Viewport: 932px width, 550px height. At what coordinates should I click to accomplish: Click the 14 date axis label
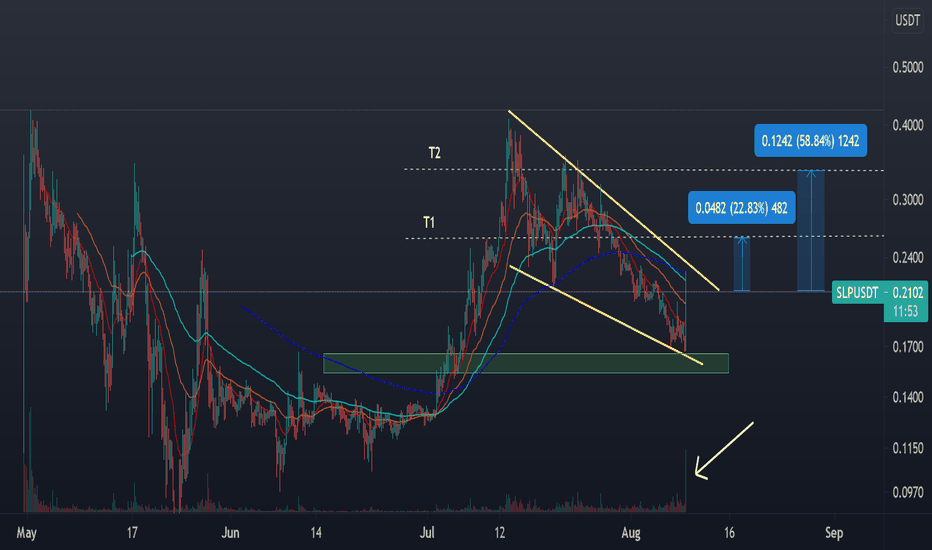click(316, 532)
